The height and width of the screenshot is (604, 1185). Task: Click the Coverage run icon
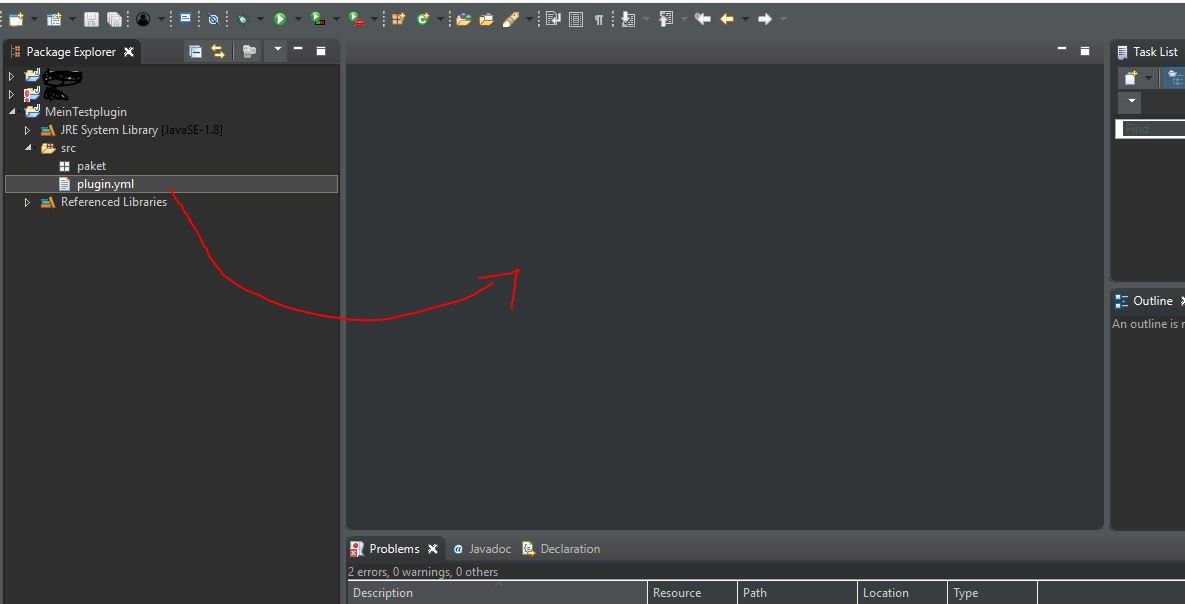pyautogui.click(x=318, y=19)
